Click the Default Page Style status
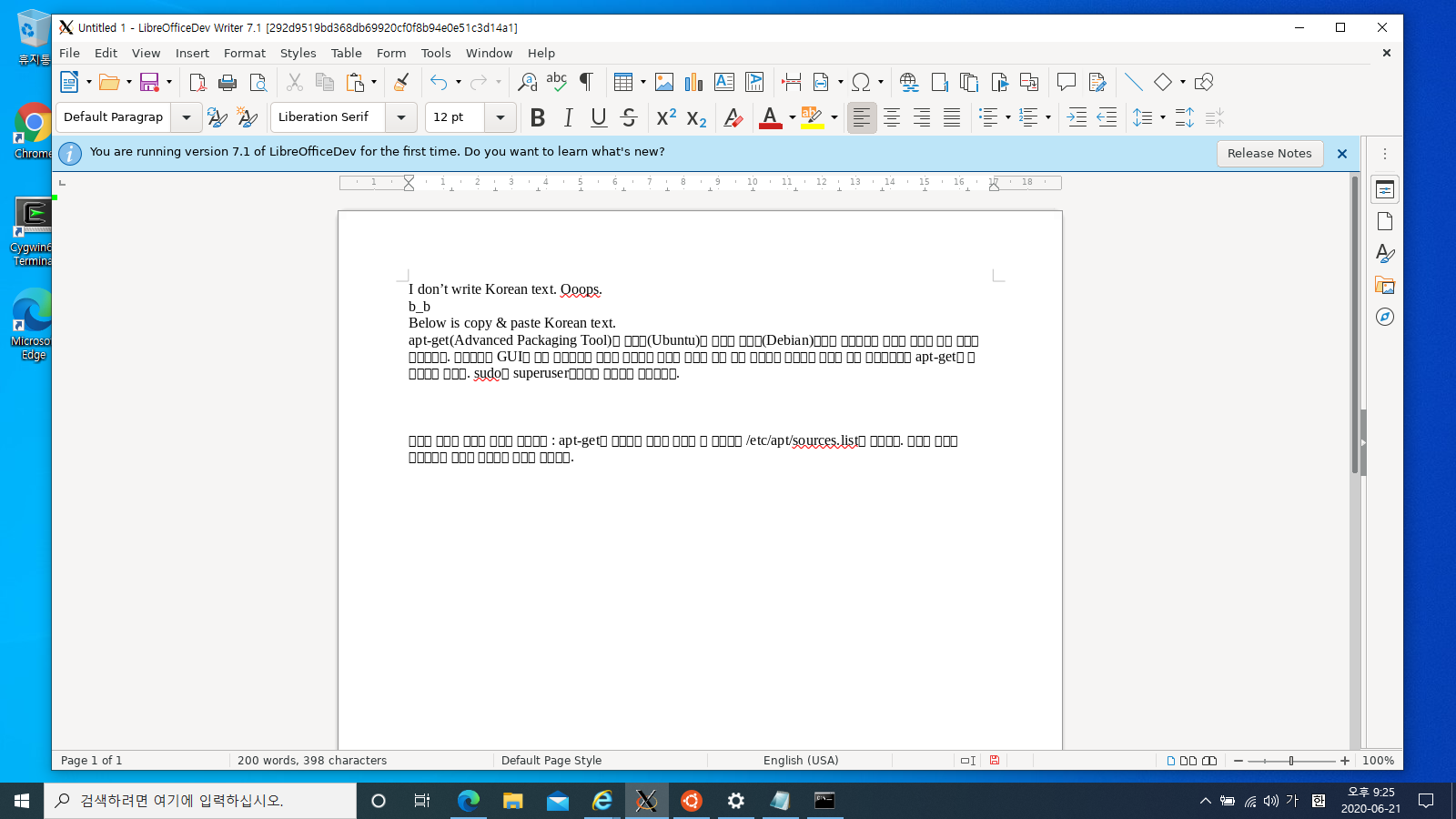Viewport: 1456px width, 819px height. [551, 760]
